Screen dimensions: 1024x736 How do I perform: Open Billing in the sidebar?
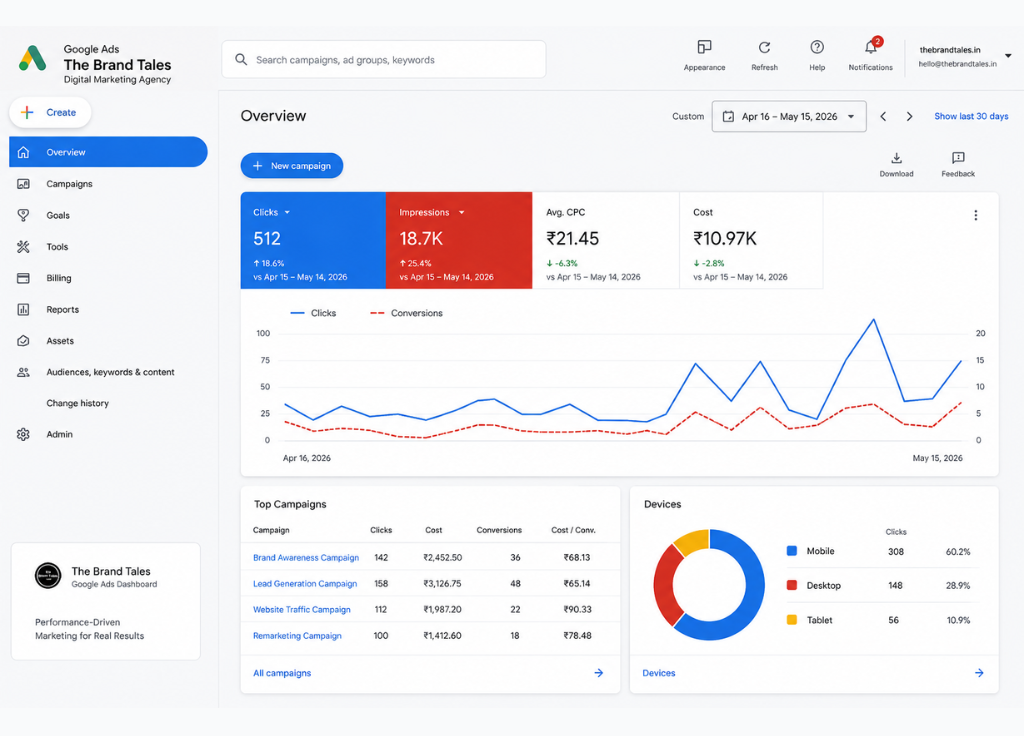coord(59,278)
